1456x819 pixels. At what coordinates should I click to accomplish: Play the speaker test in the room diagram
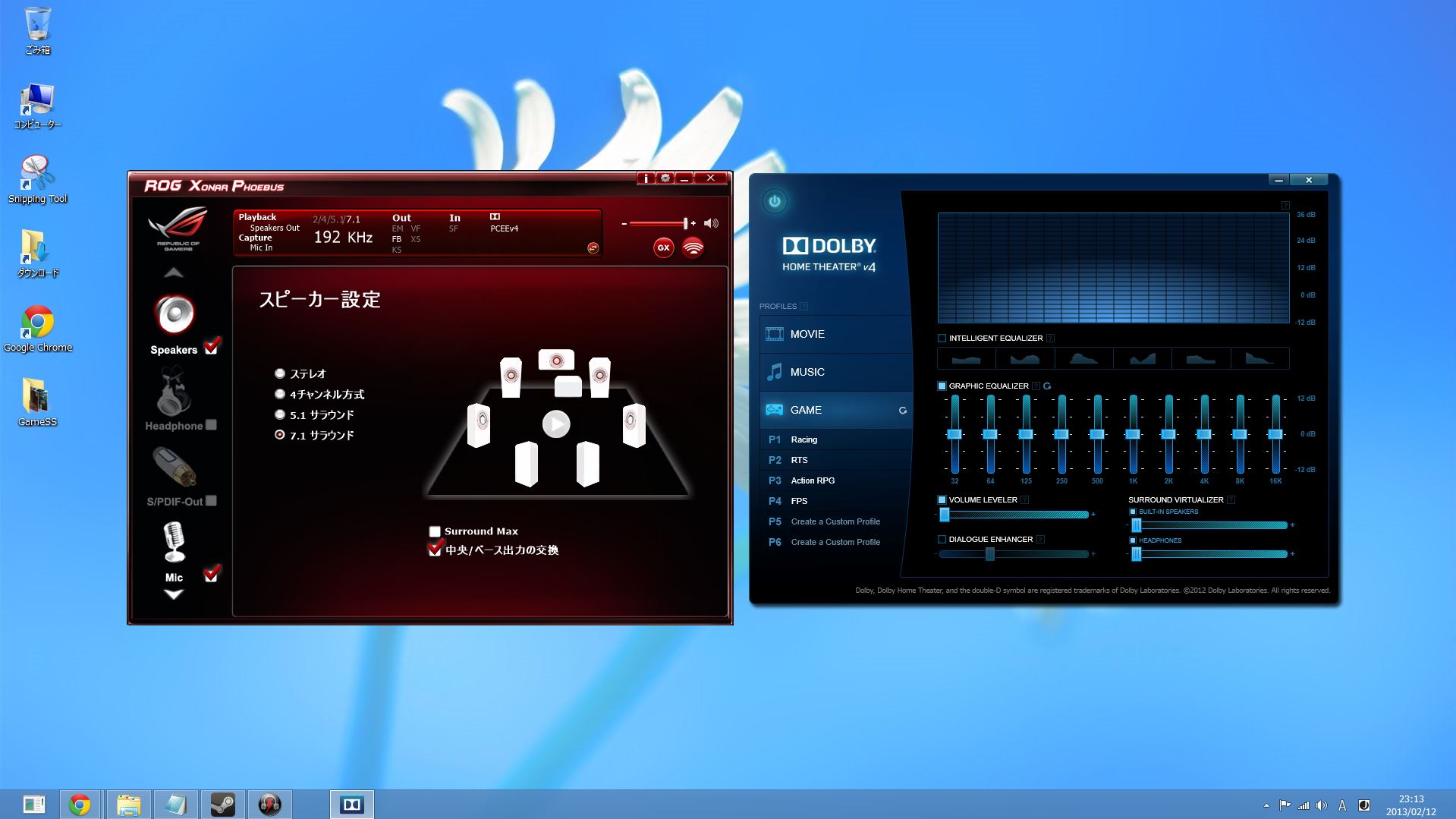tap(556, 424)
